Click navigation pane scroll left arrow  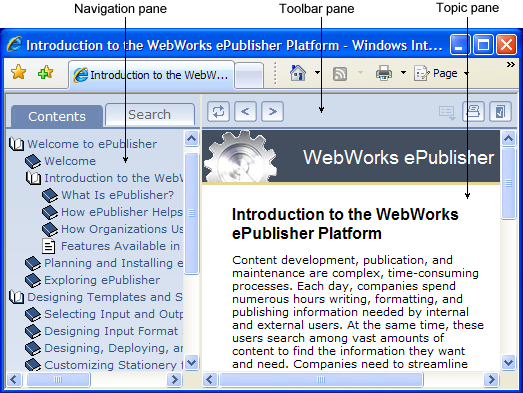tap(14, 379)
